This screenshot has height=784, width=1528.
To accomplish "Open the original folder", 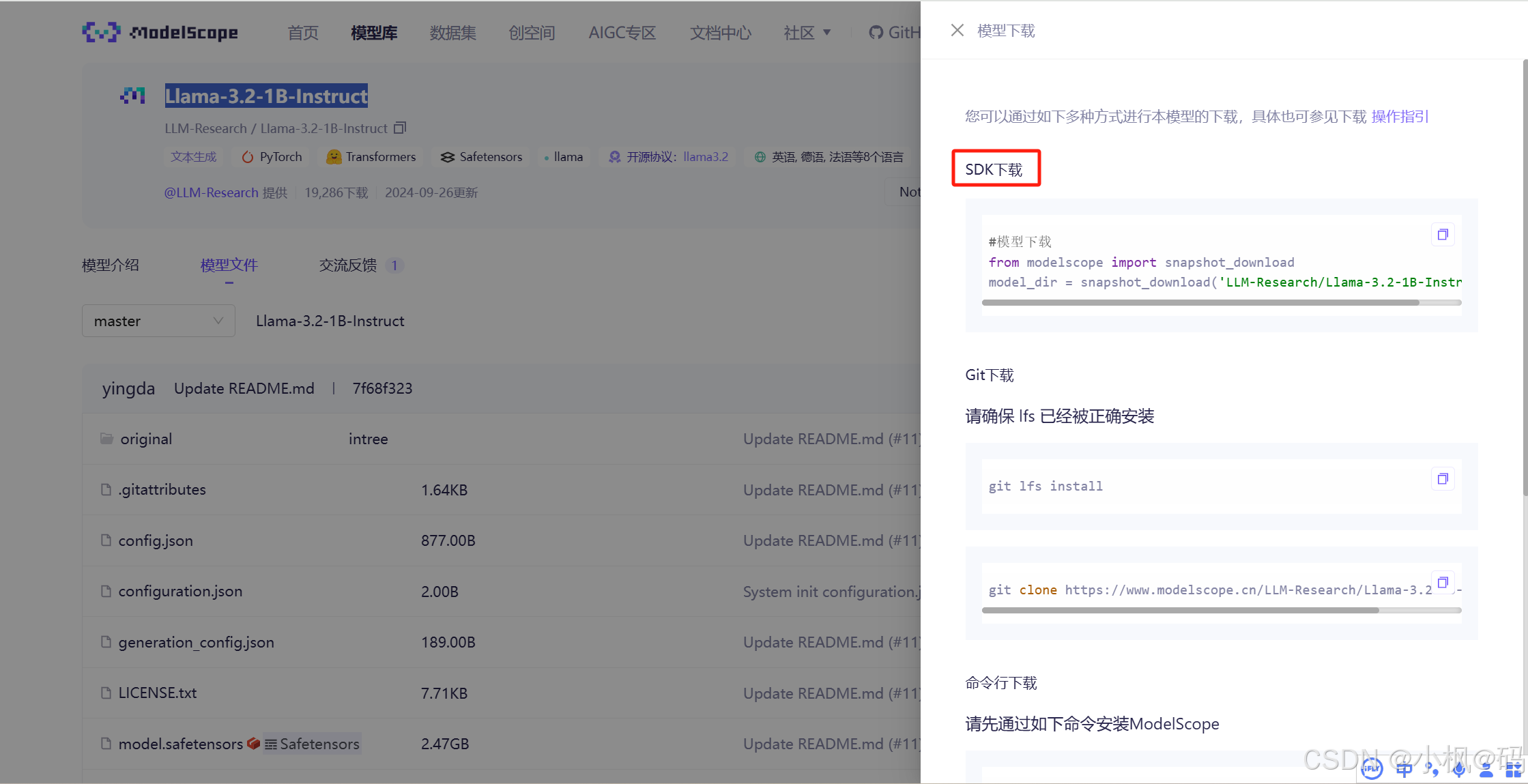I will click(145, 439).
